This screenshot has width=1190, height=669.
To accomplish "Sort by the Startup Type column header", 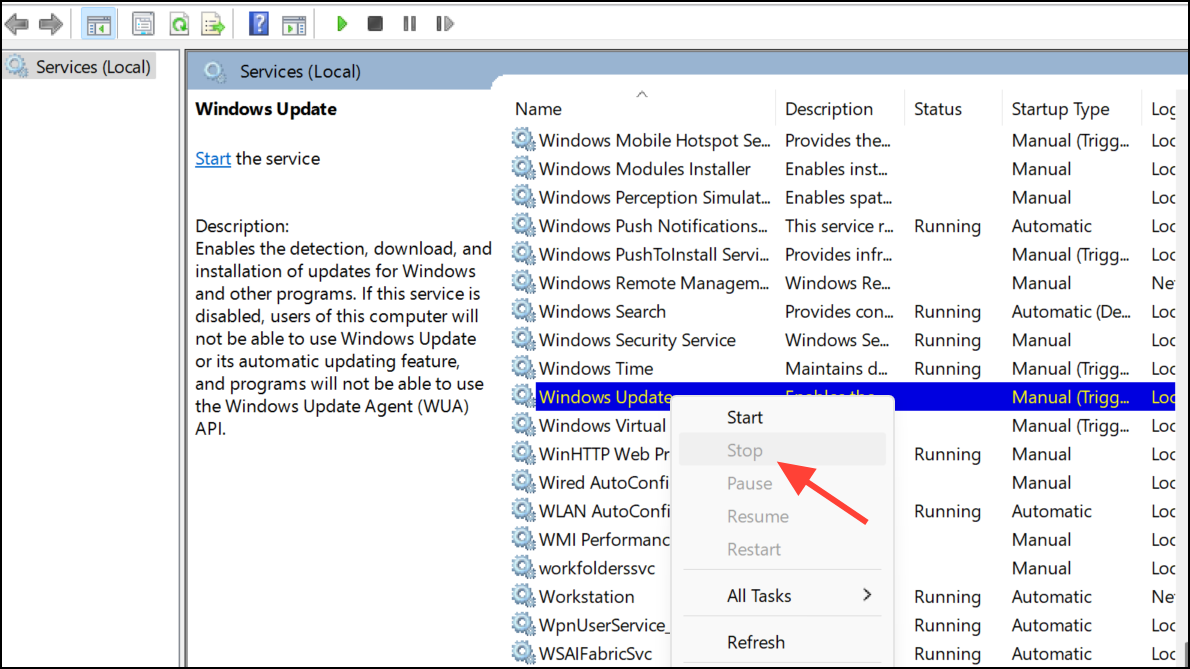I will point(1060,108).
